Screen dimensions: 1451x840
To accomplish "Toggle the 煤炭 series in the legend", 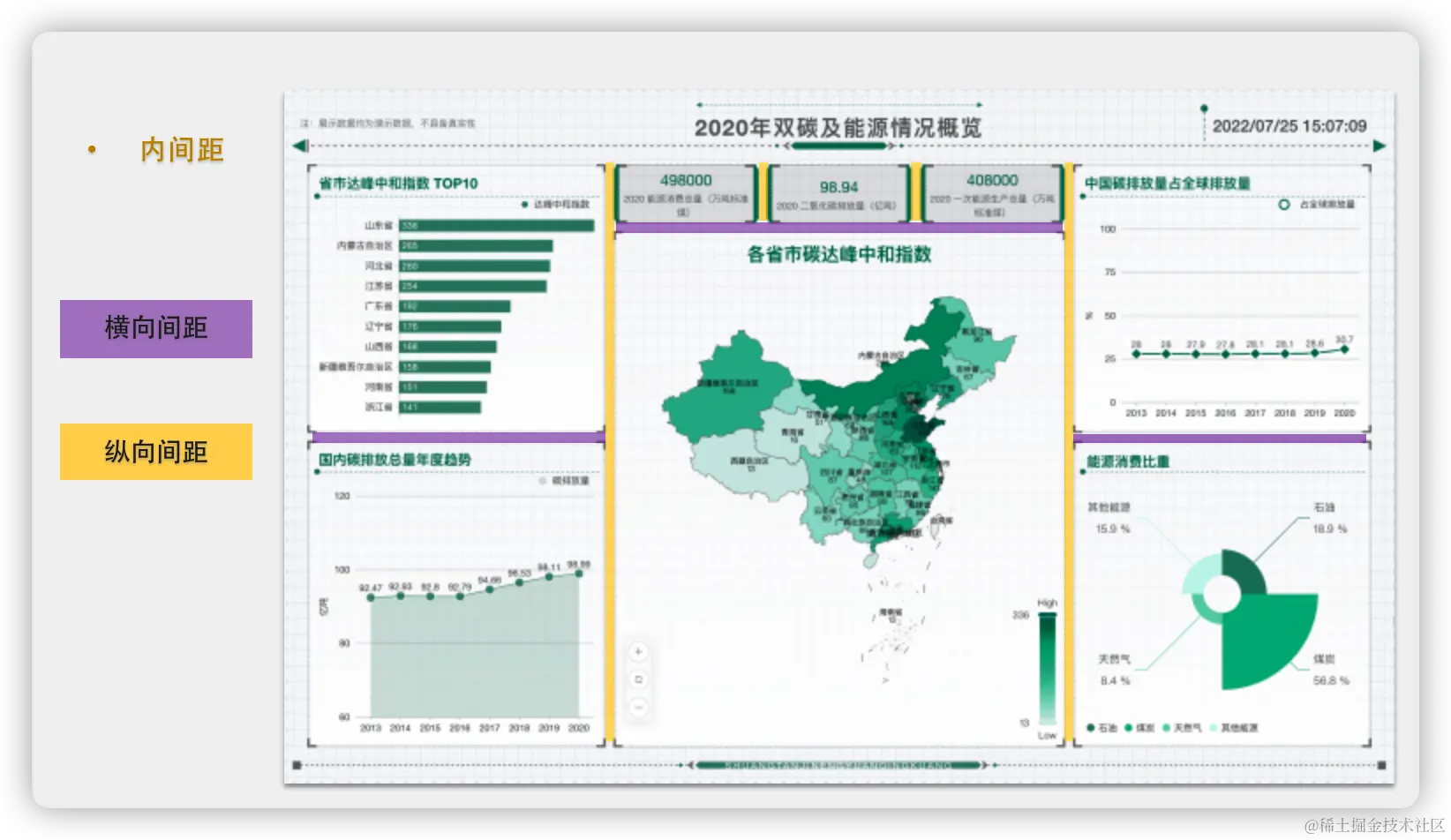I will (1127, 726).
